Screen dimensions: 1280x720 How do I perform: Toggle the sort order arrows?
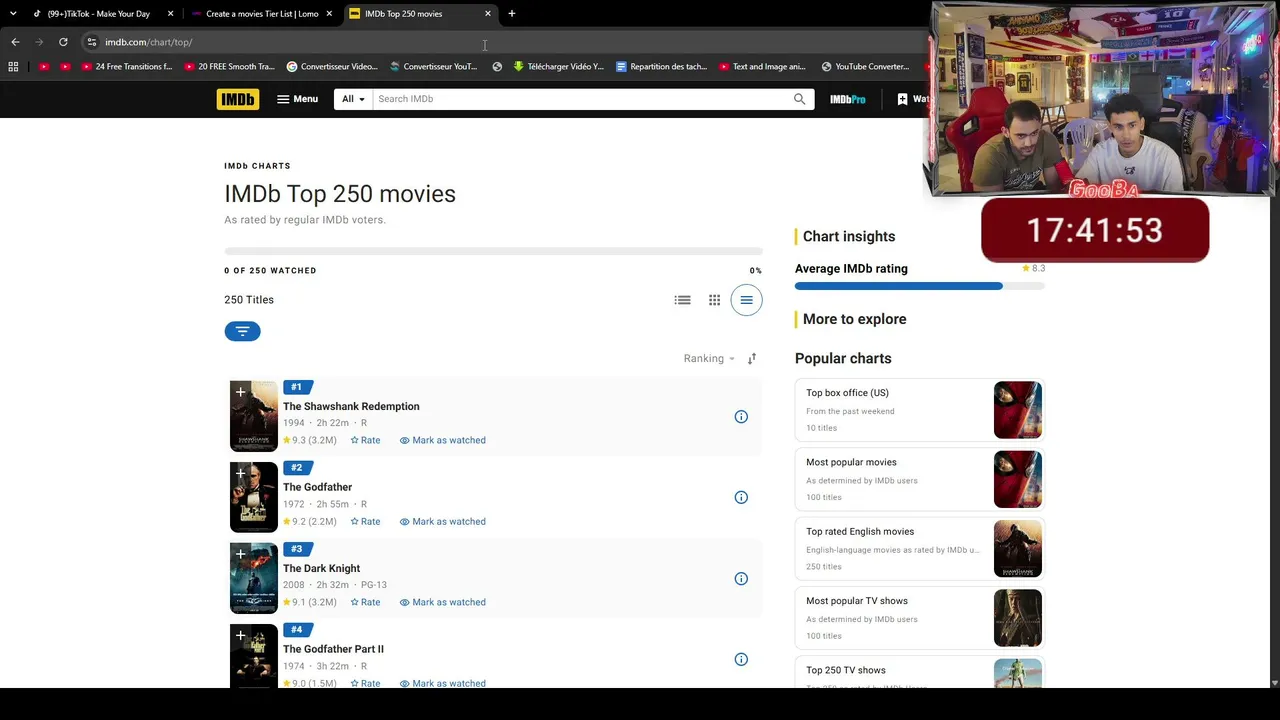pyautogui.click(x=752, y=358)
